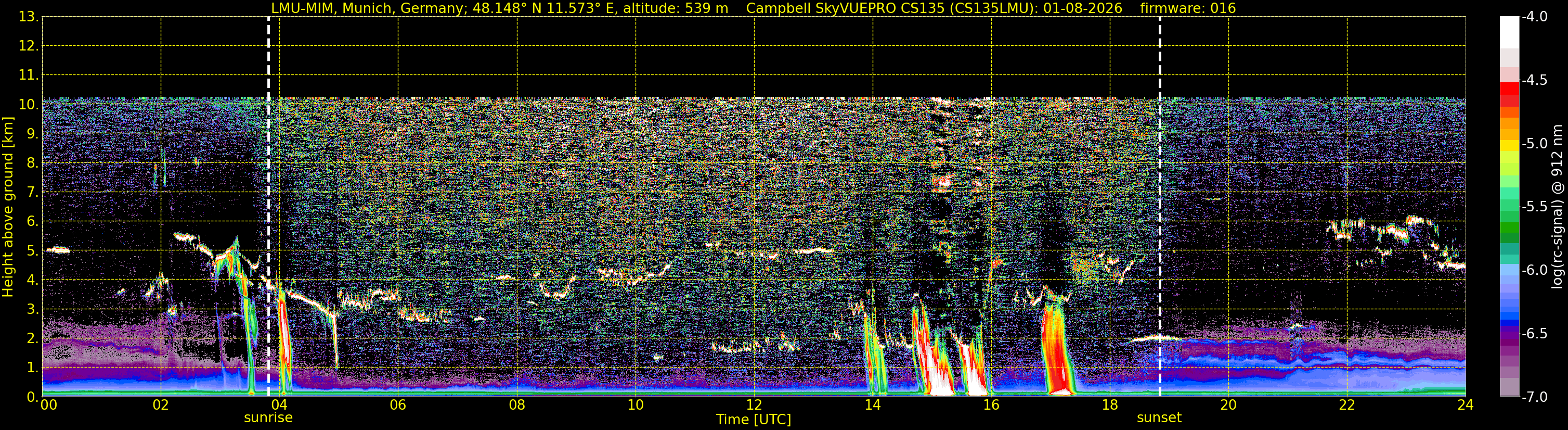Image resolution: width=1568 pixels, height=430 pixels.
Task: Click the '11.' height tick label
Action: point(29,75)
